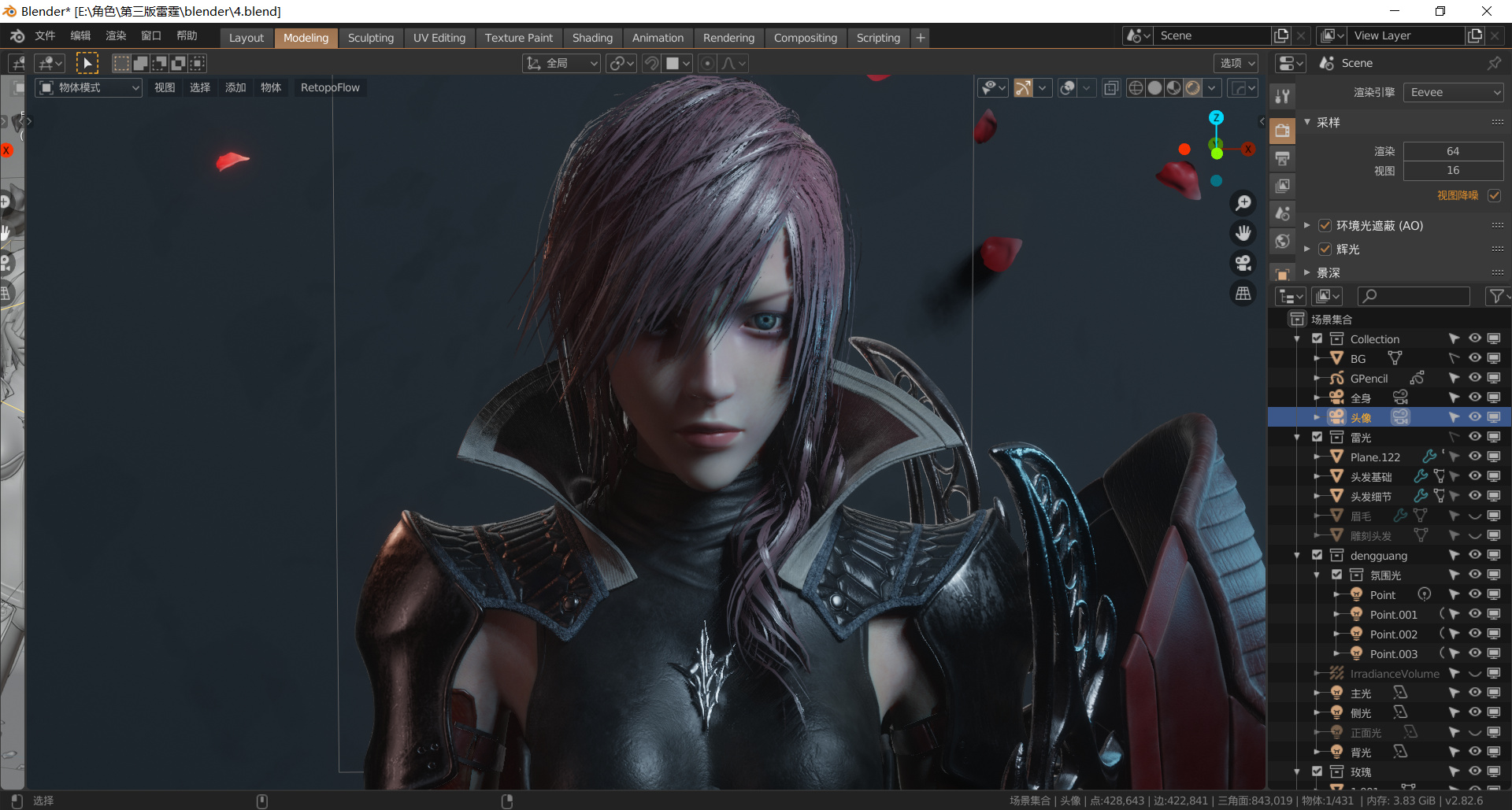Uncheck the dengguang collection checkbox
Screen dimensions: 1512x810
coord(1317,555)
